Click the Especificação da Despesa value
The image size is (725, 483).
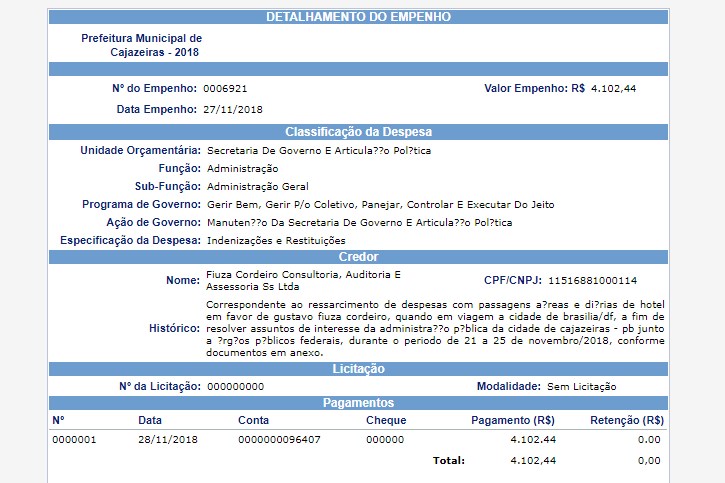276,240
